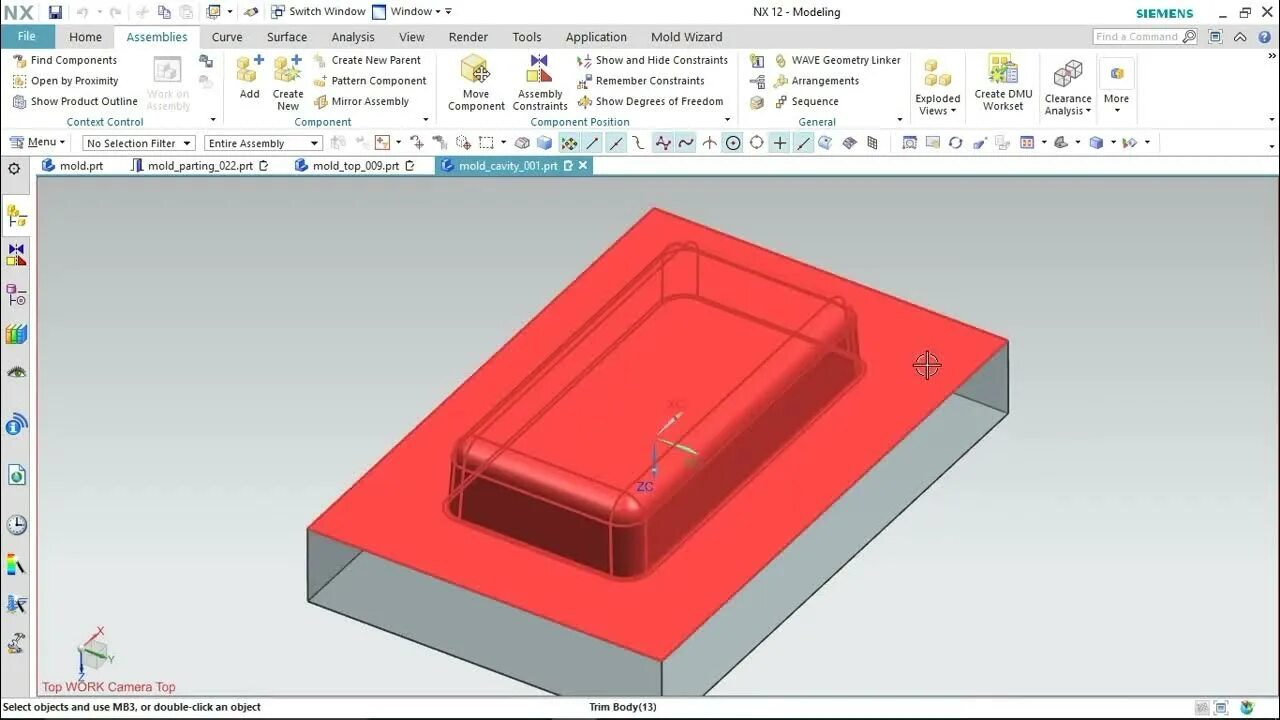Open Reuse Library books icon
This screenshot has height=720, width=1280.
(16, 334)
